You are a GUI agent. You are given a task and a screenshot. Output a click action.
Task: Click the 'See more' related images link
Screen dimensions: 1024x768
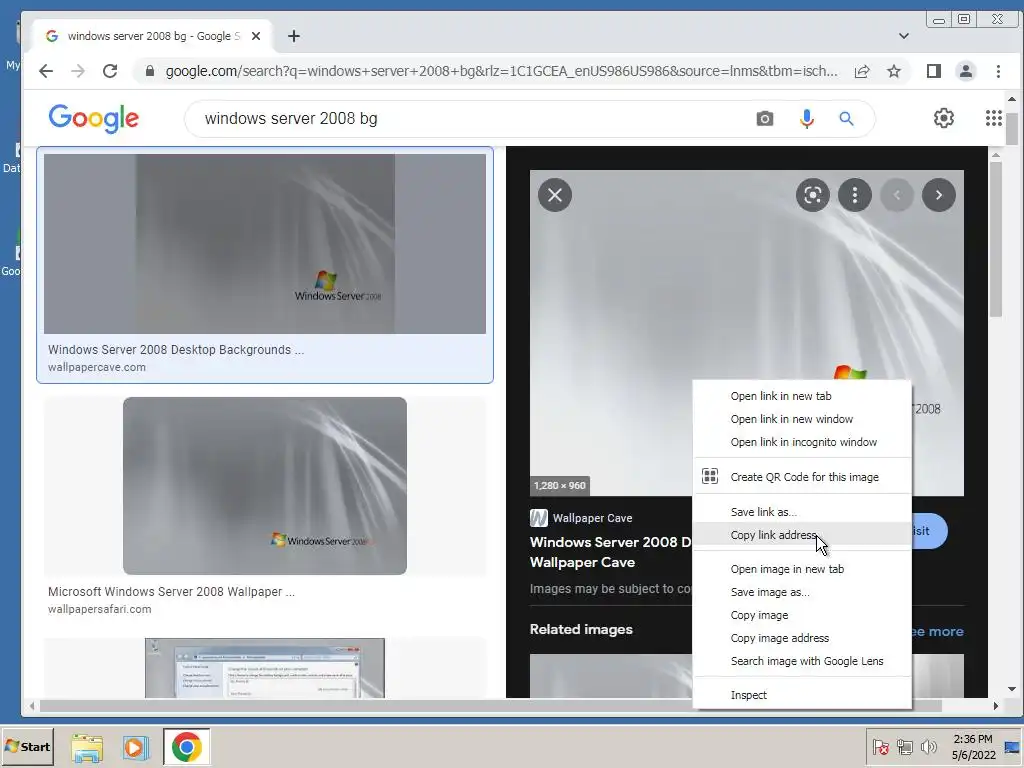pos(937,632)
